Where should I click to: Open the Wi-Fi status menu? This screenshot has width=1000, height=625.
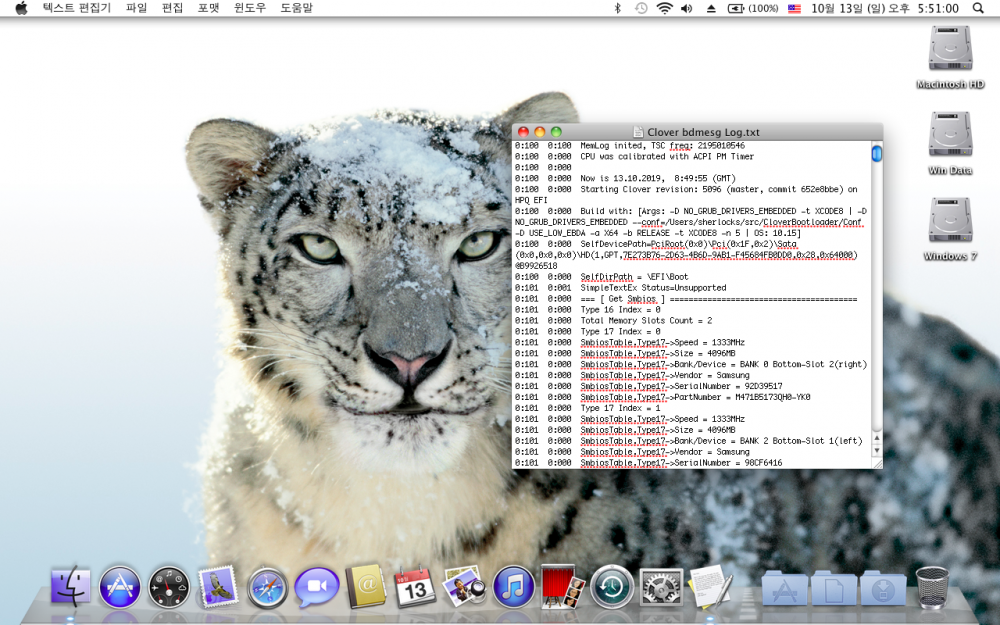click(665, 8)
